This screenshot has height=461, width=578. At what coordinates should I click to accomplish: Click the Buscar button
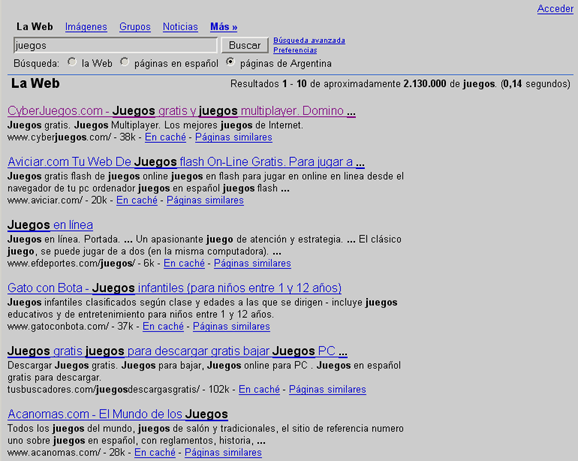244,45
